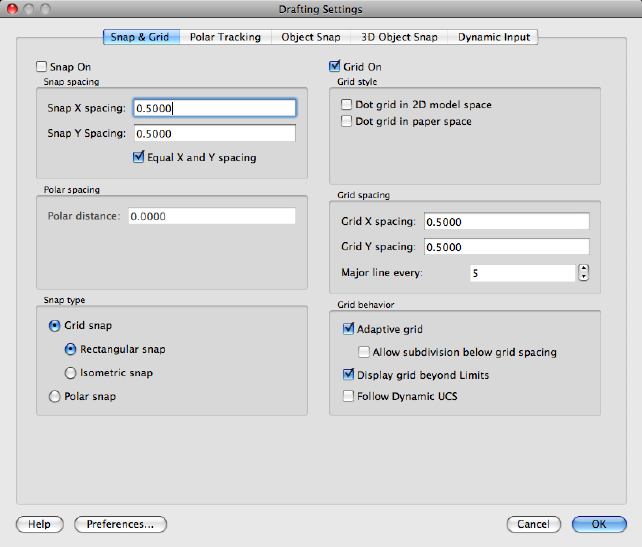
Task: Go to the Dynamic Input tab
Action: coord(494,37)
